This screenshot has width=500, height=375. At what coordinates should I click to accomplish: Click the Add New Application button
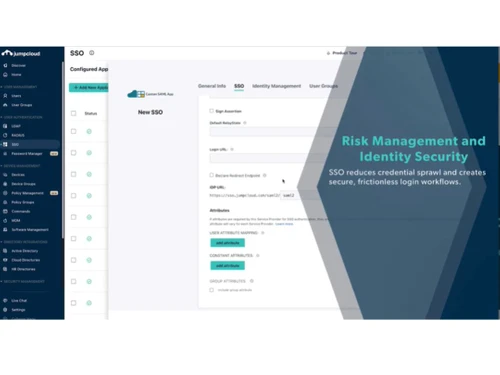click(89, 87)
